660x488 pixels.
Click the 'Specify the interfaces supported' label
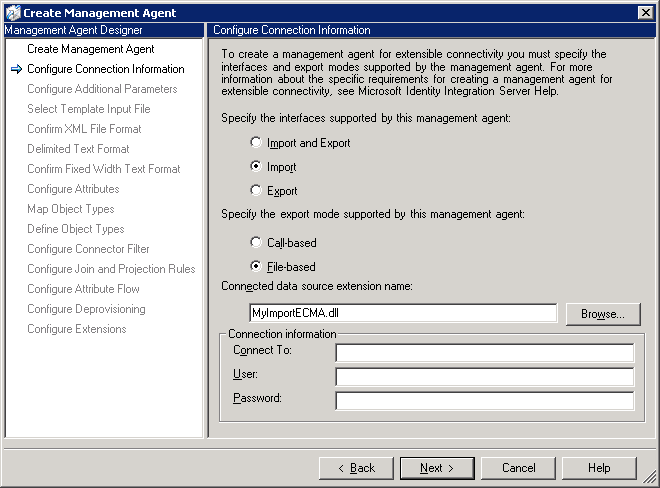click(x=366, y=118)
